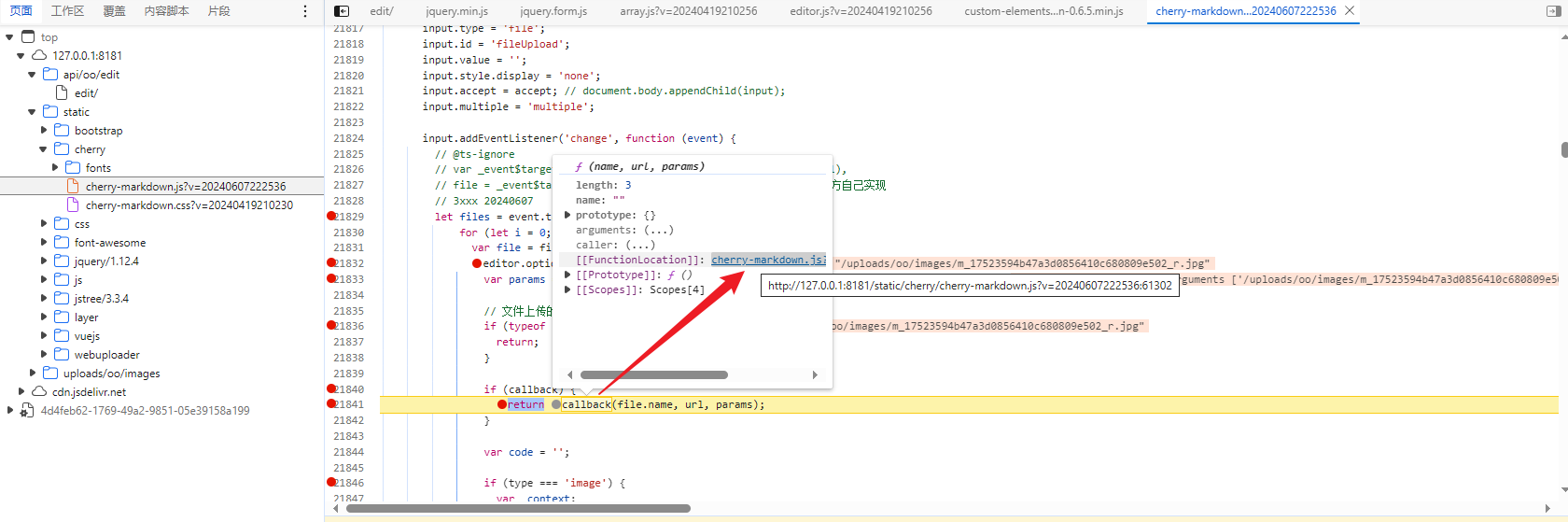Open the jquery.form.js editor tab
This screenshot has height=522, width=1568.
click(x=553, y=11)
